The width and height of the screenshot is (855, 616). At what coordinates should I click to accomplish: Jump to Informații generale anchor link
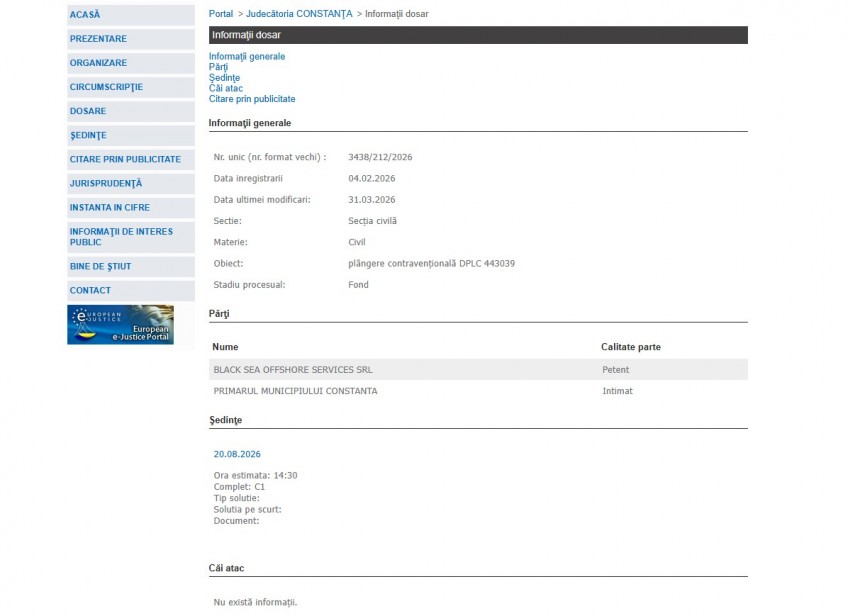(x=247, y=57)
